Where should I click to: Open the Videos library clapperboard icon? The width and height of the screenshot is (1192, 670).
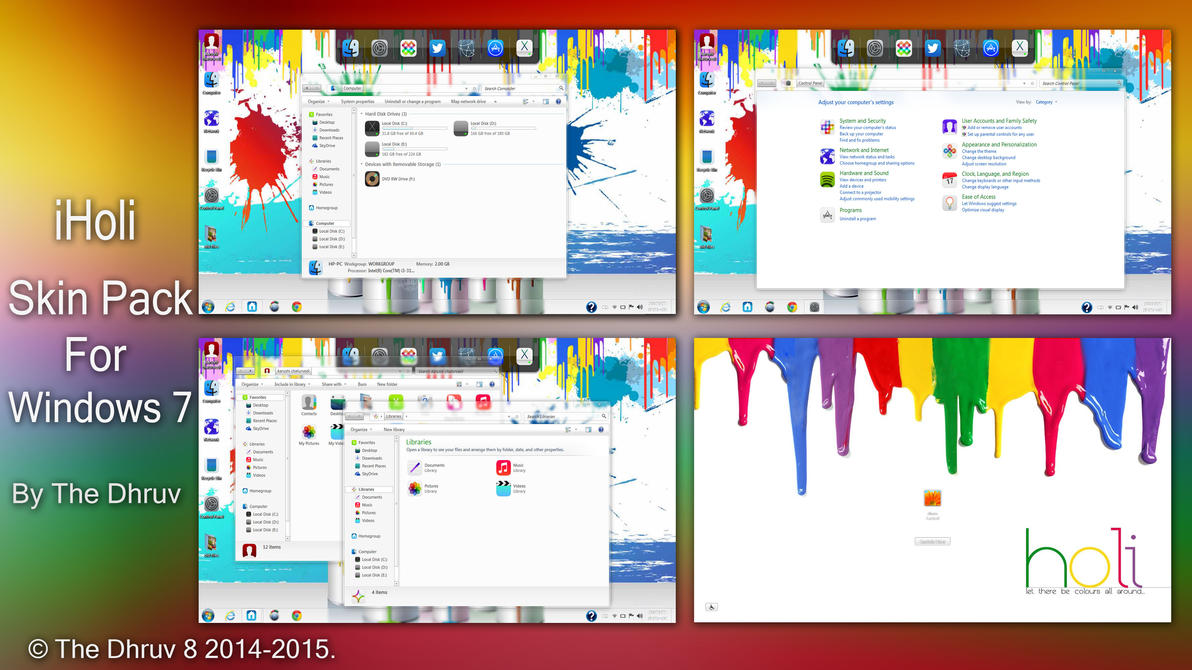pyautogui.click(x=503, y=489)
